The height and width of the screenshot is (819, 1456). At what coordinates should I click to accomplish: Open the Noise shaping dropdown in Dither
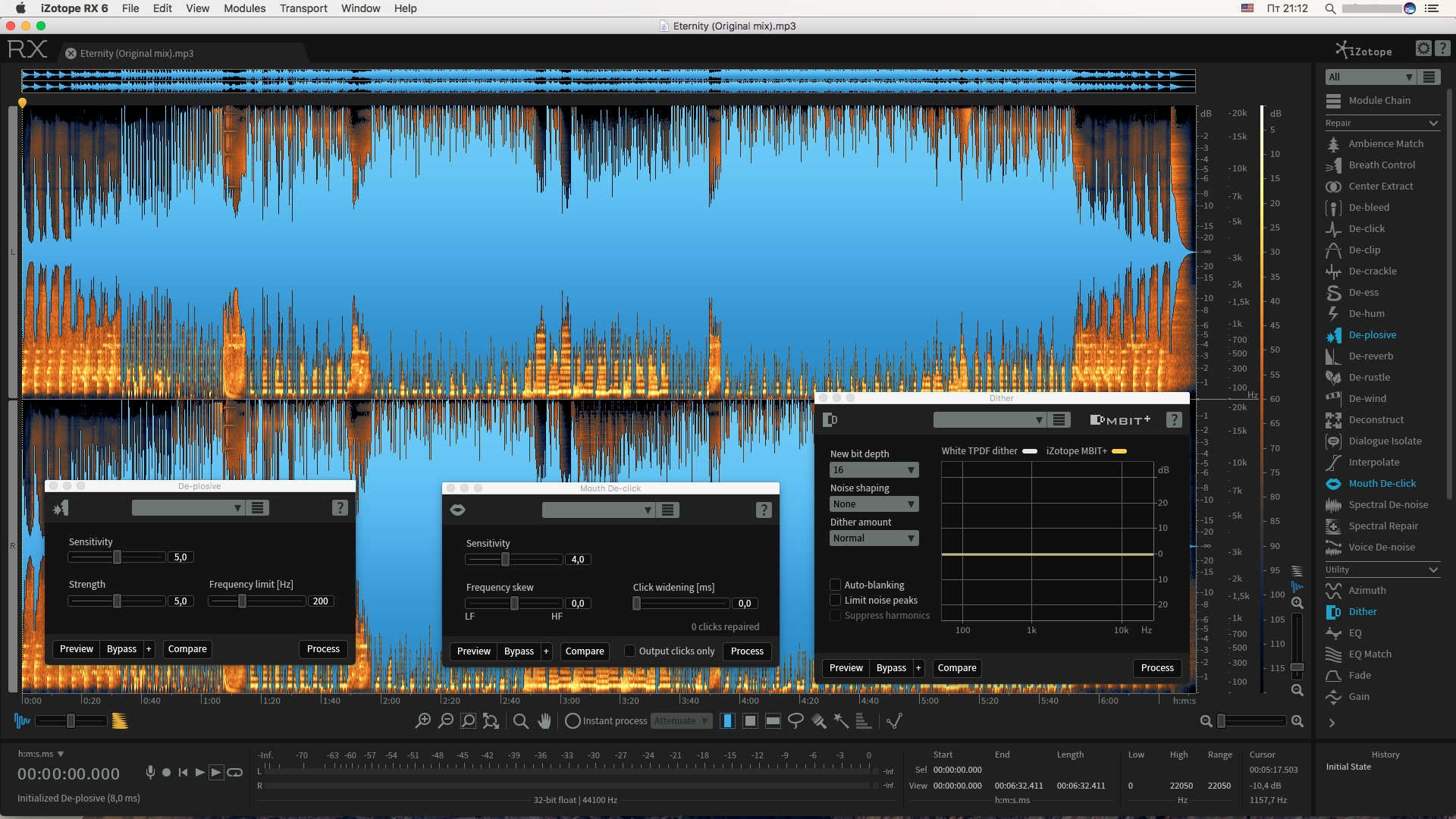[872, 503]
